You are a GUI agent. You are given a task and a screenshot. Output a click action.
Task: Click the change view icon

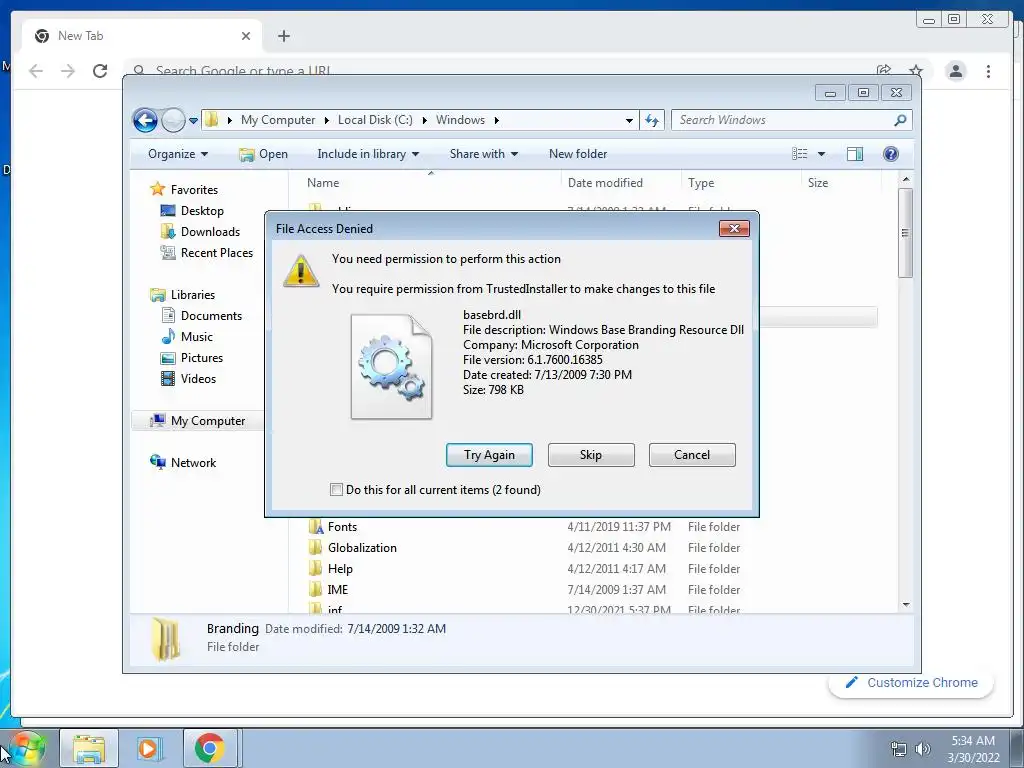tap(799, 154)
